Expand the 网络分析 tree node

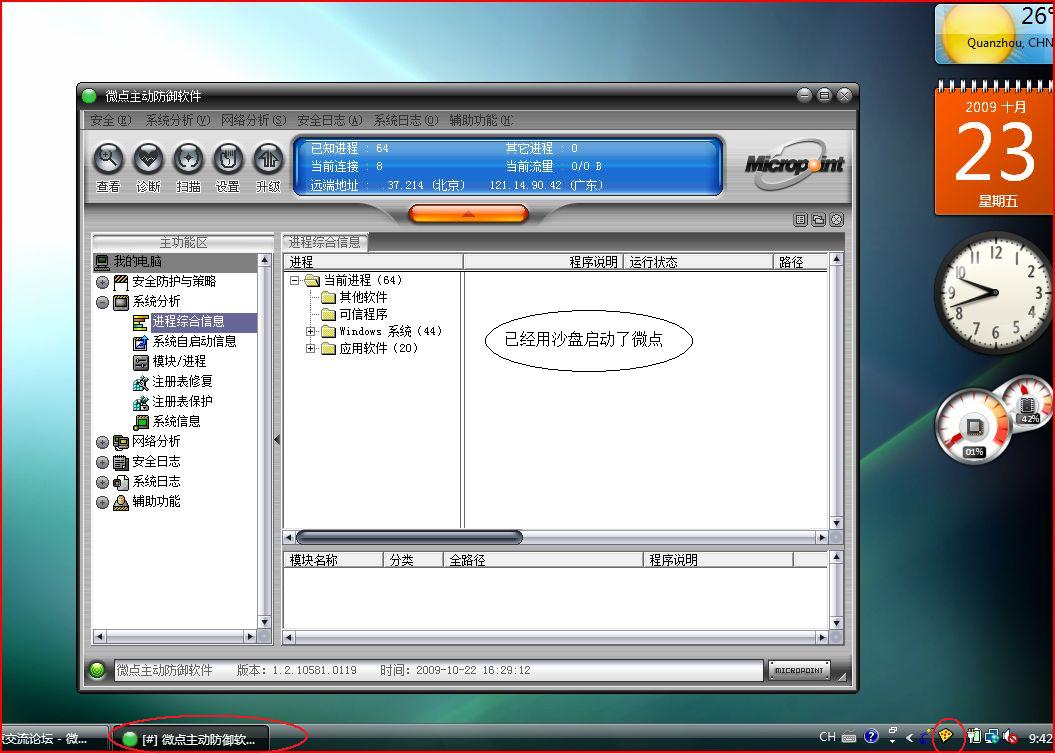point(102,443)
